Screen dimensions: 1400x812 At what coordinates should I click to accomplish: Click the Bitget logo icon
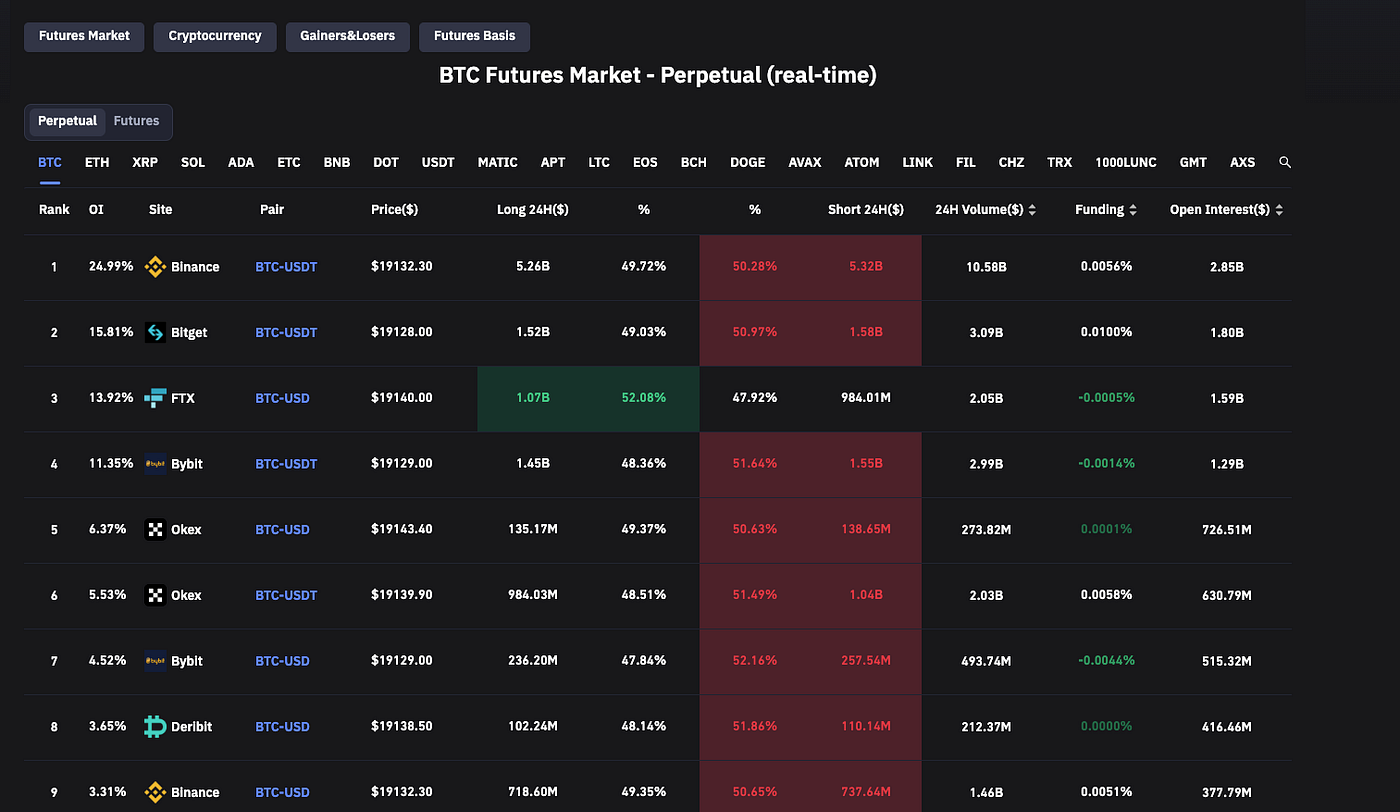pos(155,333)
